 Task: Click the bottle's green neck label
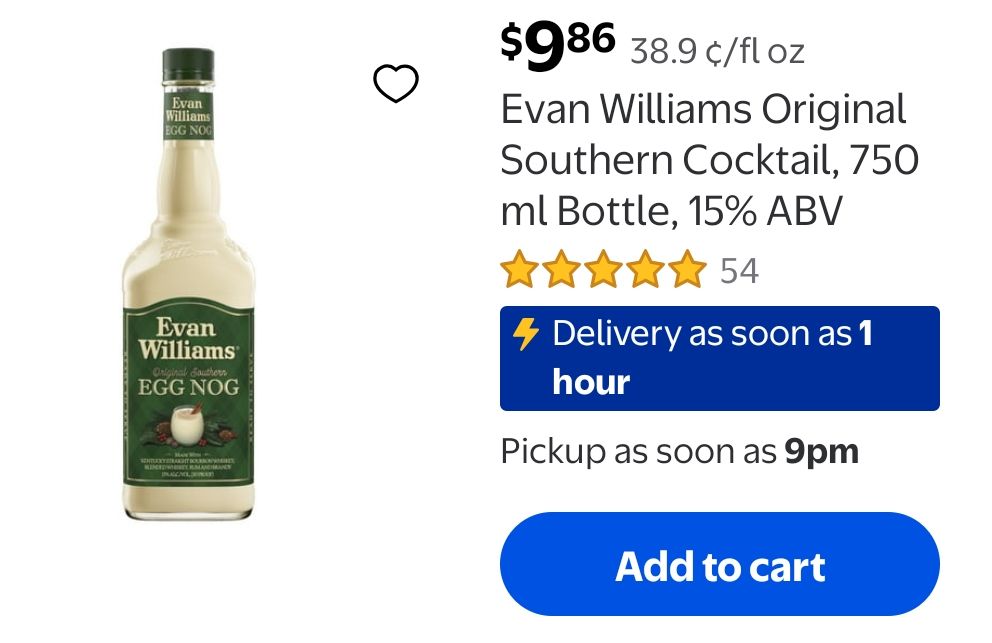pos(188,115)
